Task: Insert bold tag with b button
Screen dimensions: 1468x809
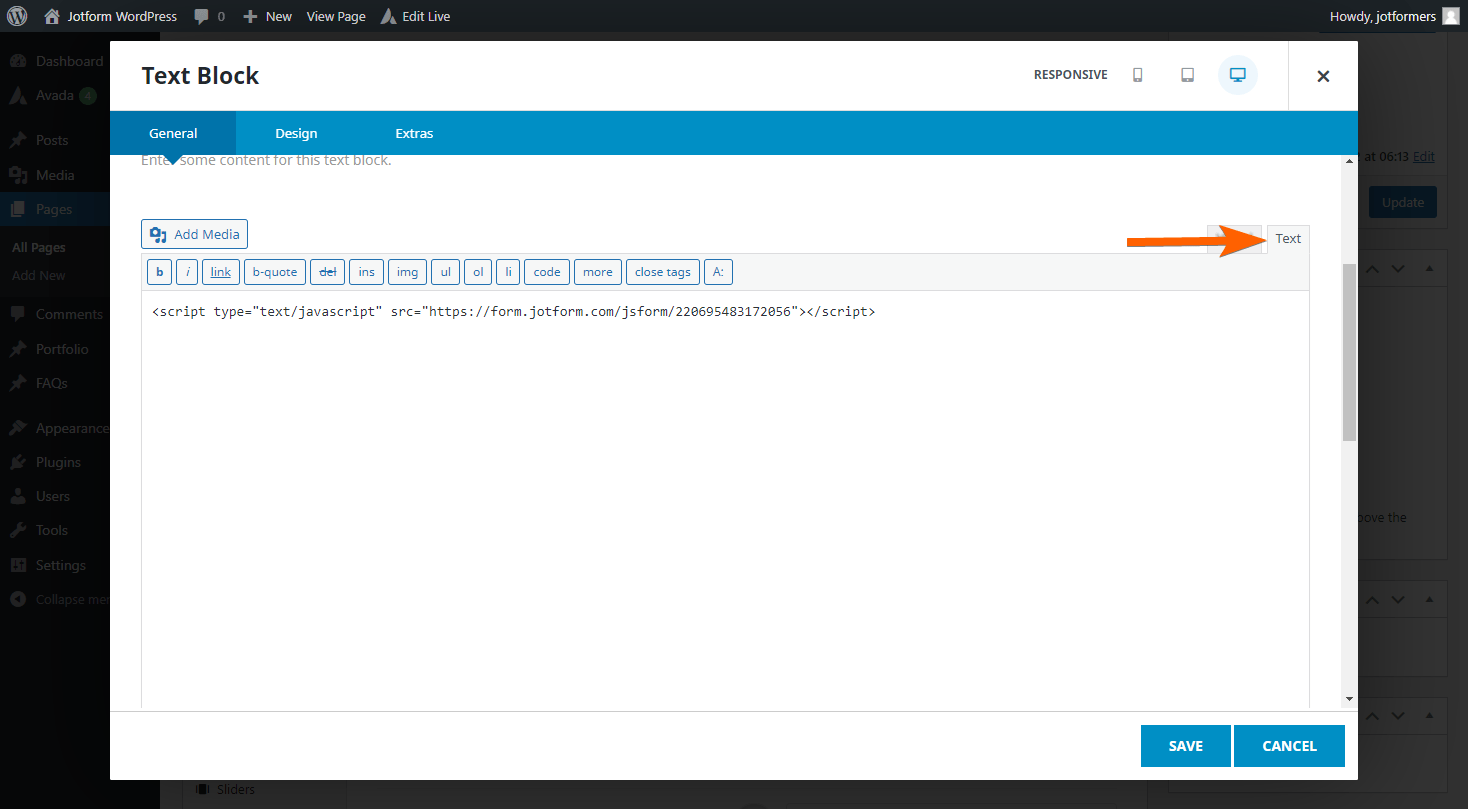Action: [x=159, y=272]
